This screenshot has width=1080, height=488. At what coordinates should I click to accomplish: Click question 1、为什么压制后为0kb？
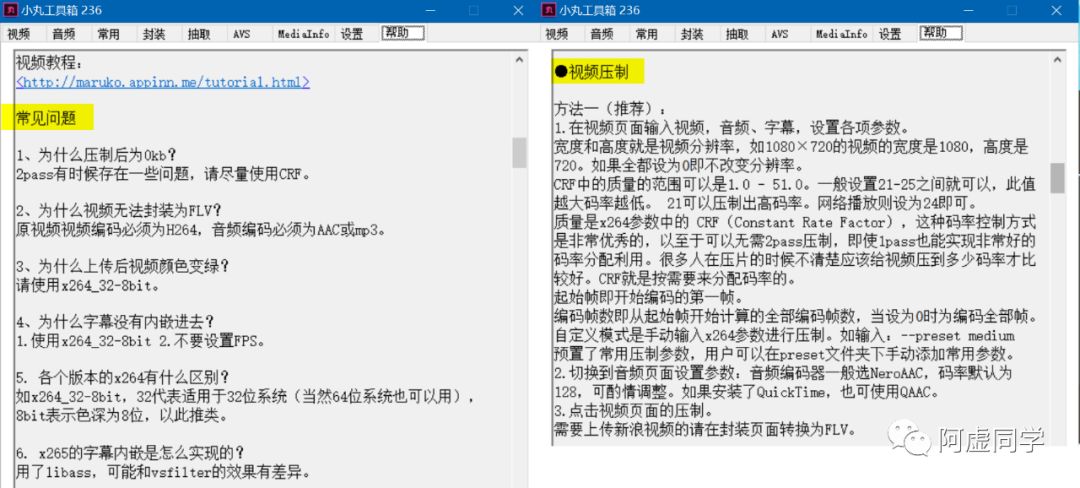96,156
